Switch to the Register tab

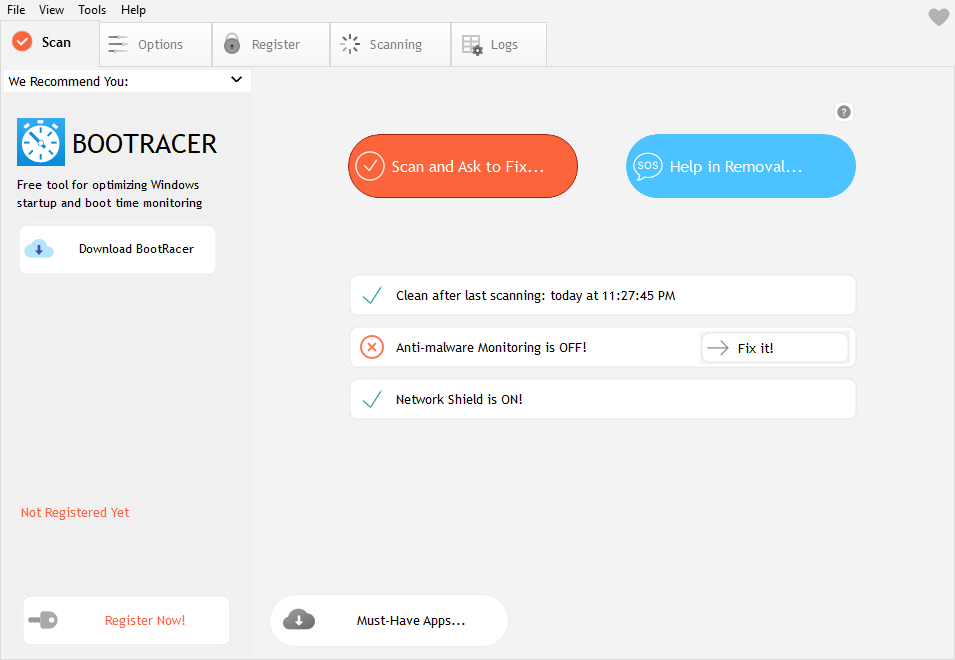(271, 44)
